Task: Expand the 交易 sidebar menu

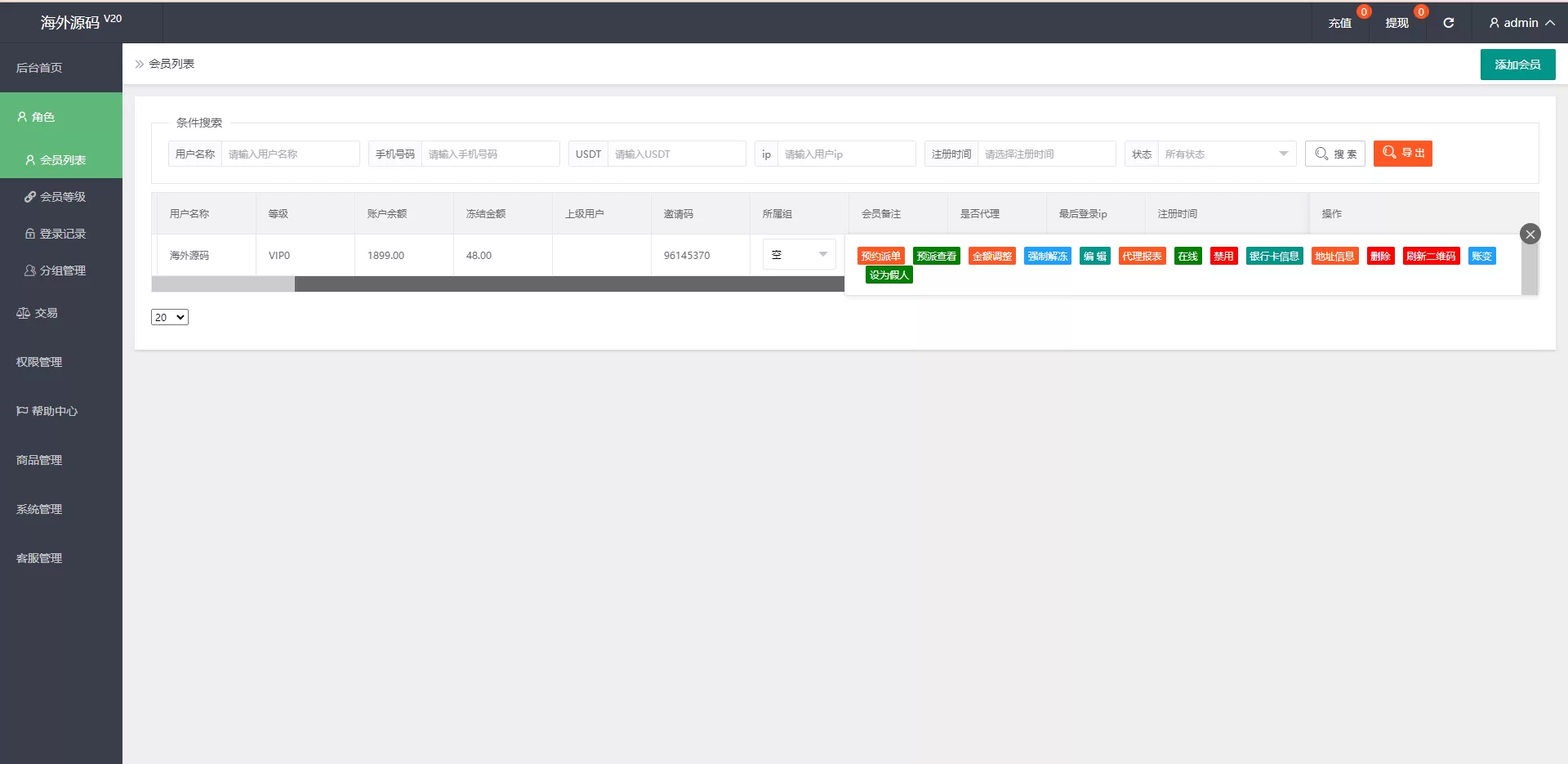Action: (46, 313)
